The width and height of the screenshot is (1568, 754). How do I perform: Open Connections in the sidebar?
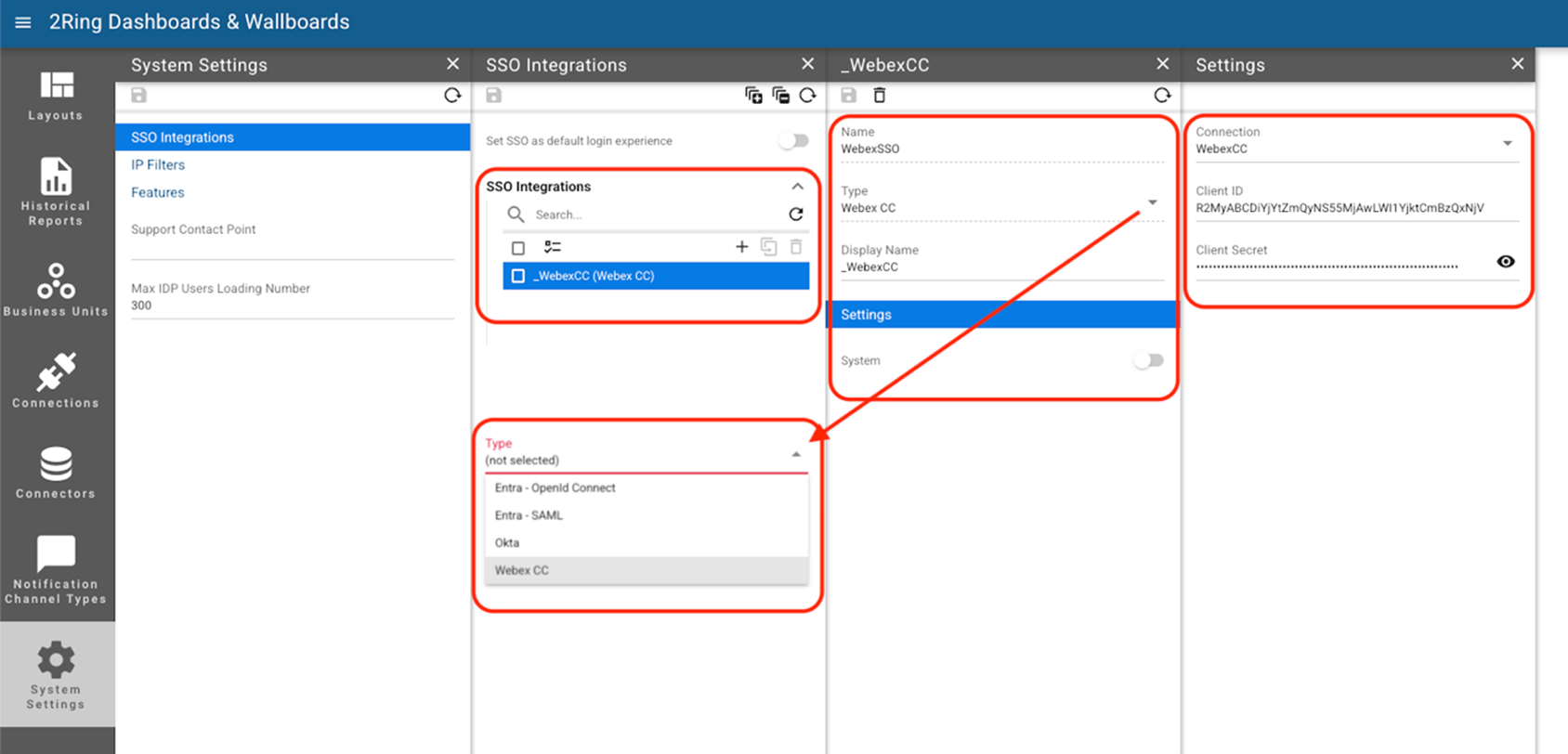[56, 380]
